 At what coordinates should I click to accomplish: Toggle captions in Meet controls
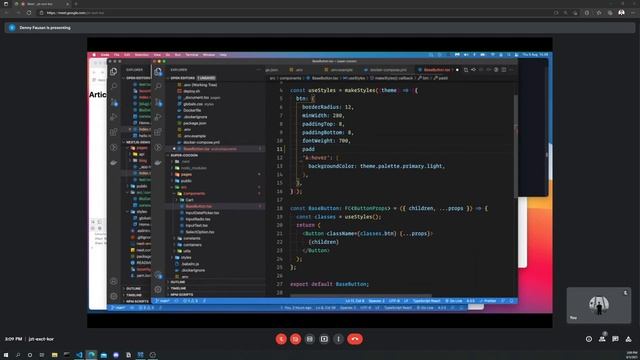click(x=310, y=339)
